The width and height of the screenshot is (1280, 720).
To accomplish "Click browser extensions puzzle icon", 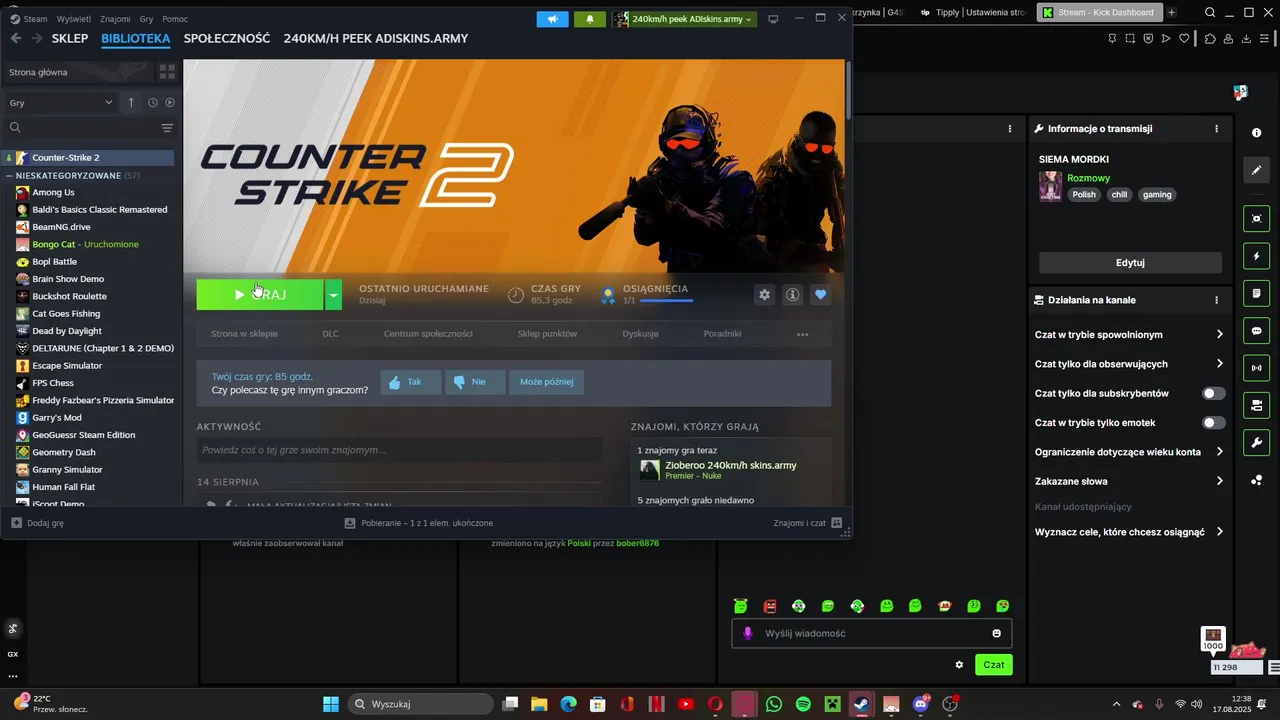I will pyautogui.click(x=1210, y=39).
